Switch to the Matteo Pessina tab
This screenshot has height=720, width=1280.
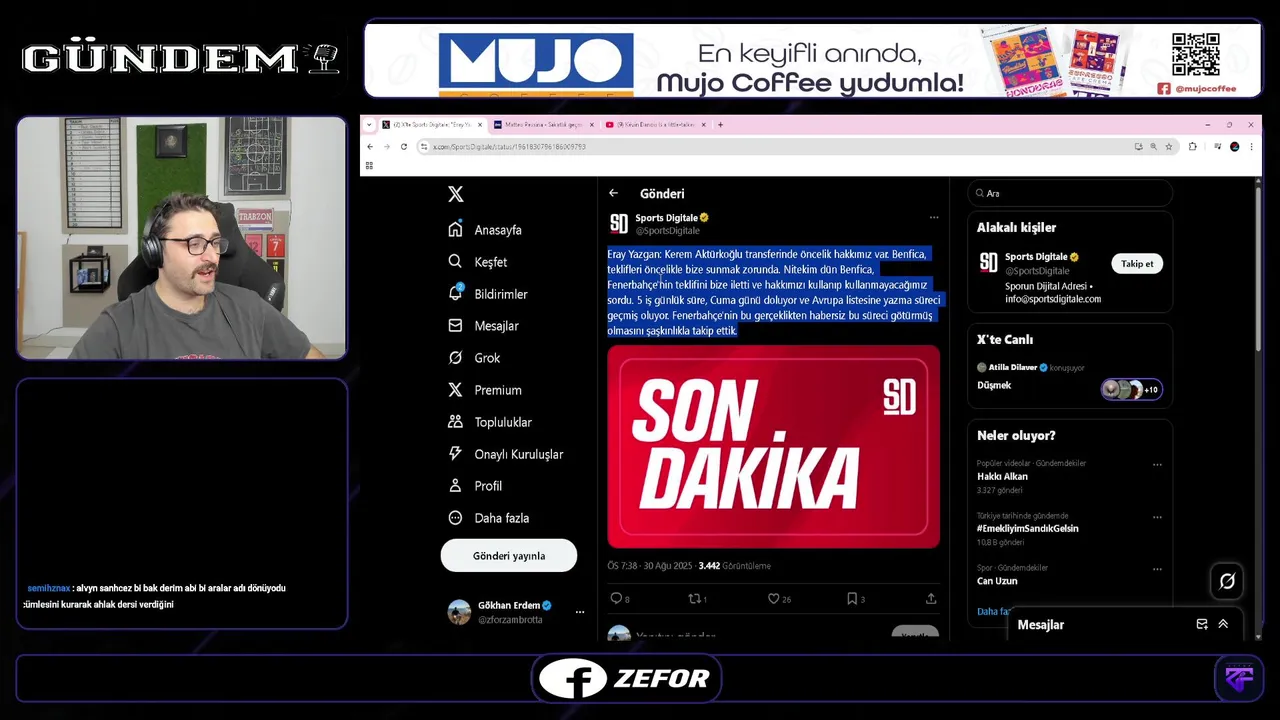click(x=544, y=125)
